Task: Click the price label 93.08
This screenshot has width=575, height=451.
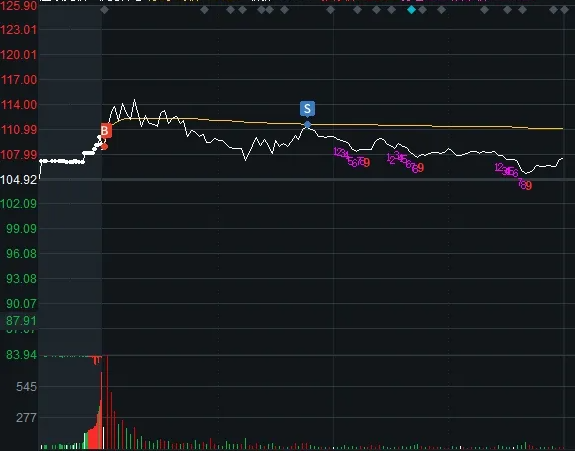Action: pos(22,279)
